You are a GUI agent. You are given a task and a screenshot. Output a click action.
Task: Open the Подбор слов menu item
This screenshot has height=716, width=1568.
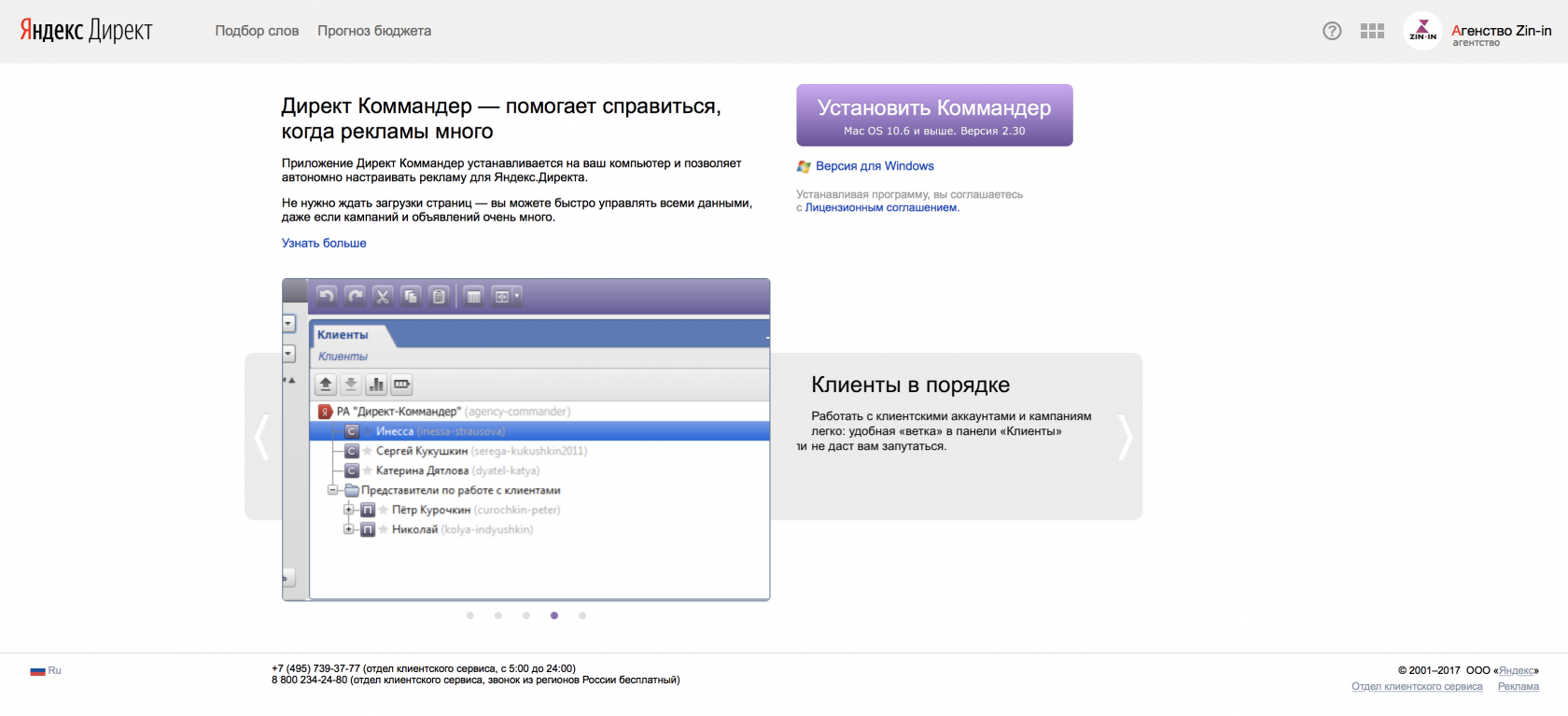tap(257, 31)
